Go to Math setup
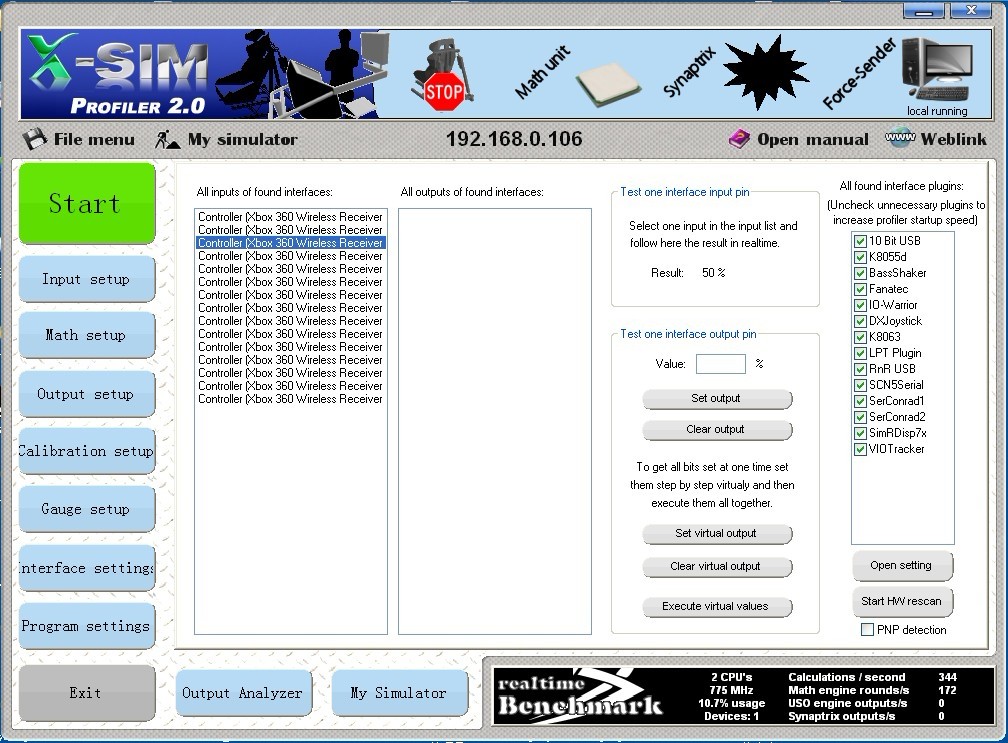This screenshot has width=1008, height=743. coord(87,335)
